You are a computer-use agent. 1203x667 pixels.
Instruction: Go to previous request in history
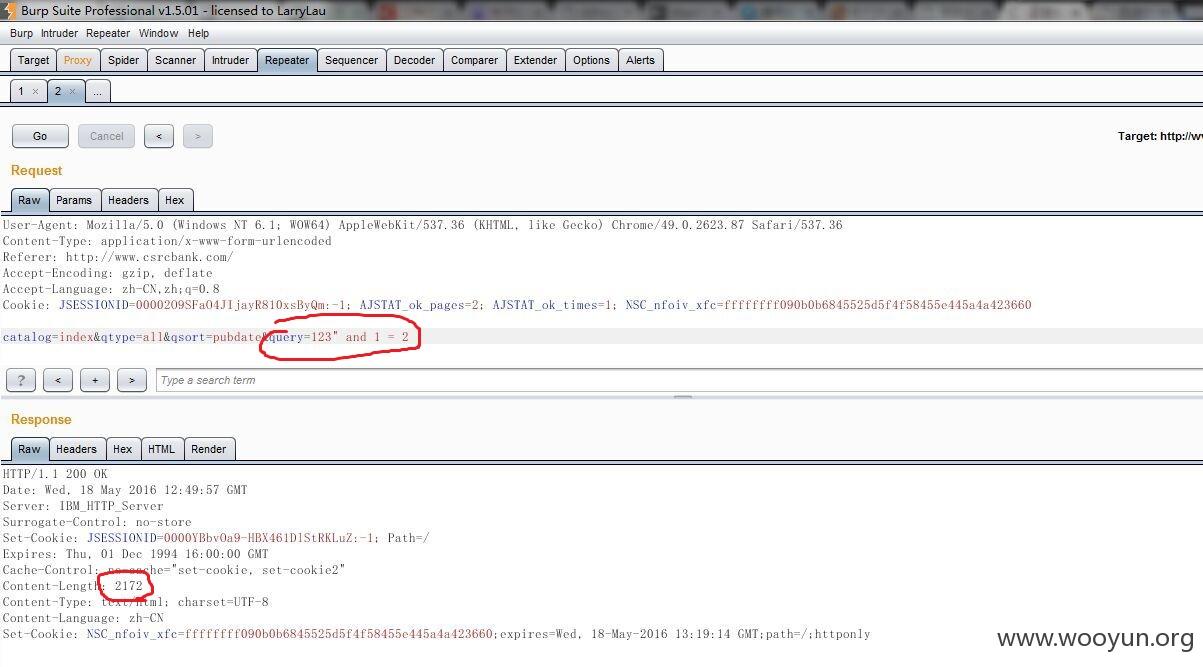click(159, 136)
